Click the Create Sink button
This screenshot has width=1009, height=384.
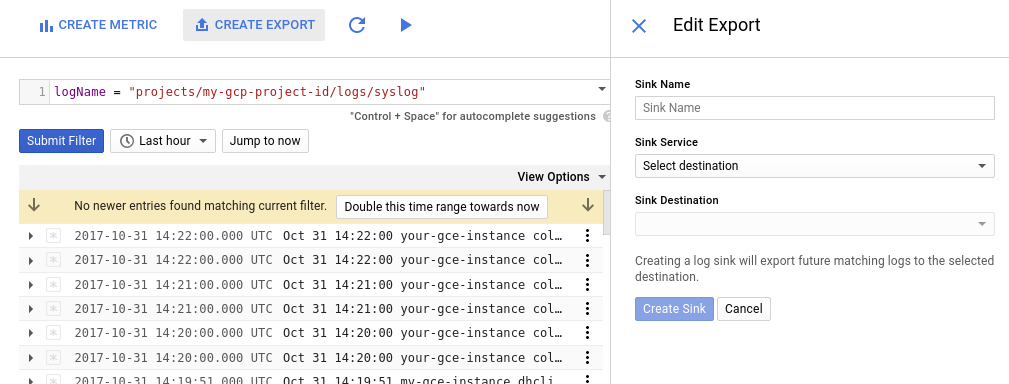(x=674, y=309)
